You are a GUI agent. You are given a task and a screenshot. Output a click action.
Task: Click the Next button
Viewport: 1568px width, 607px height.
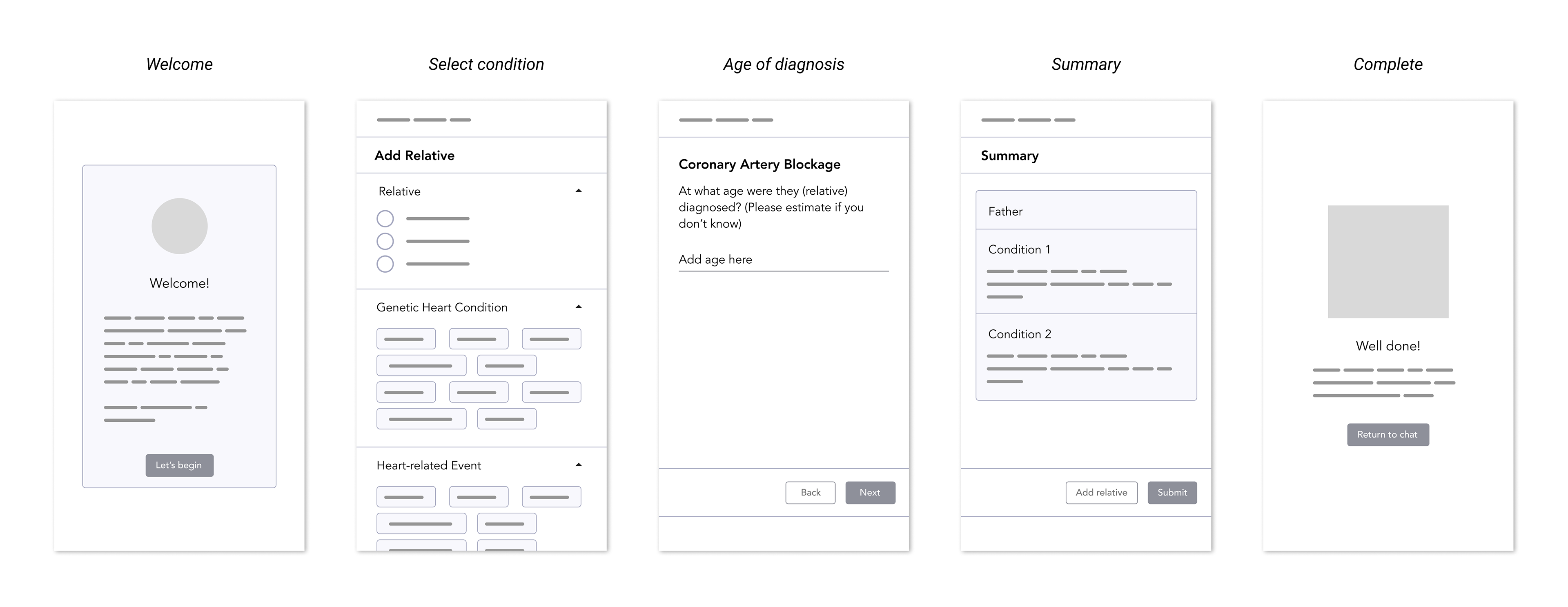click(870, 493)
